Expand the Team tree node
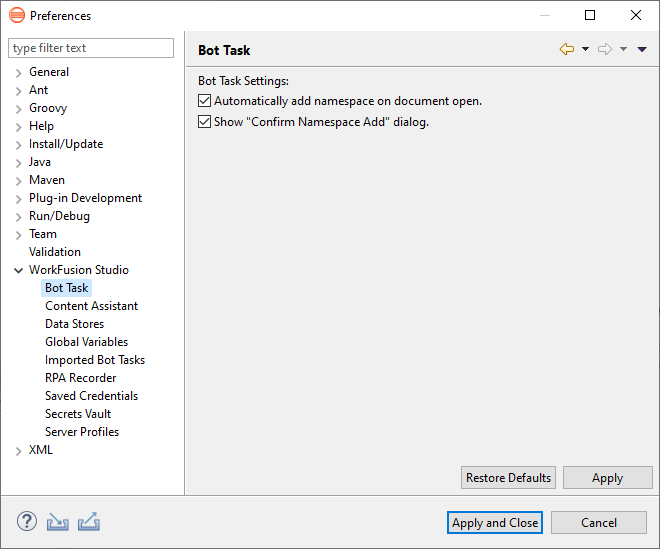The height and width of the screenshot is (549, 660). pyautogui.click(x=18, y=235)
